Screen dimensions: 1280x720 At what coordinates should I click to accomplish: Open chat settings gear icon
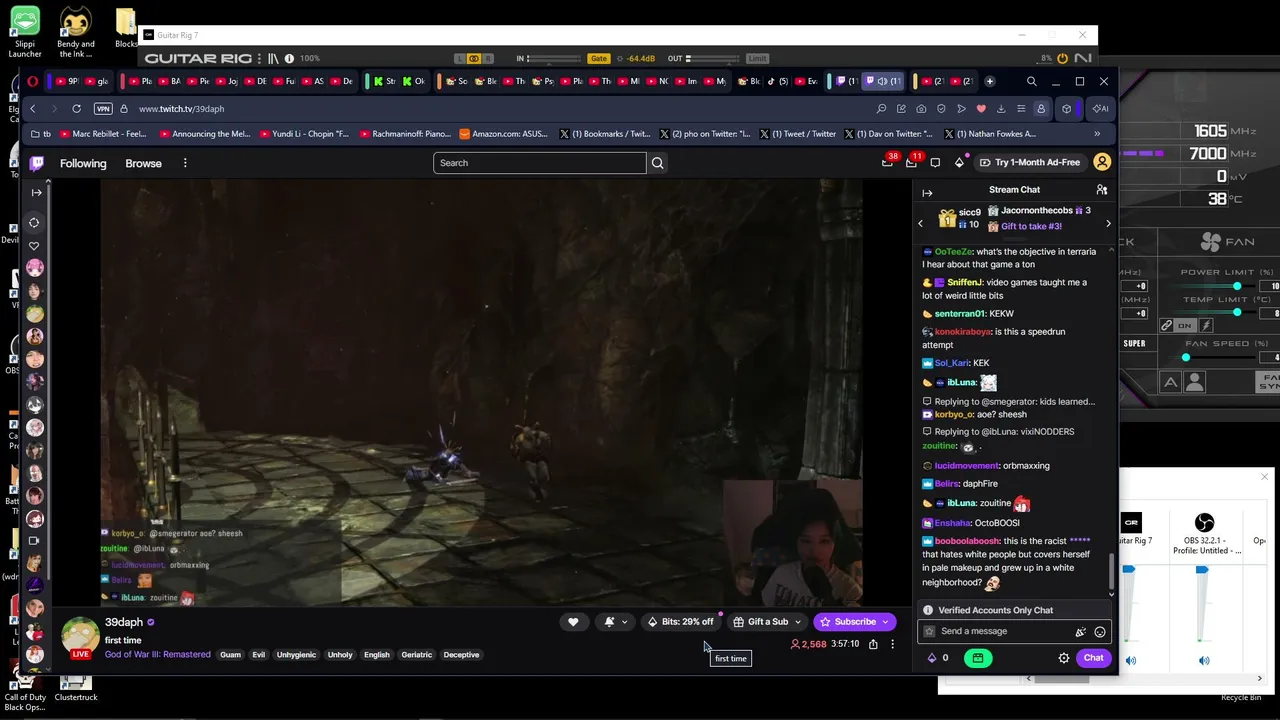[1064, 658]
